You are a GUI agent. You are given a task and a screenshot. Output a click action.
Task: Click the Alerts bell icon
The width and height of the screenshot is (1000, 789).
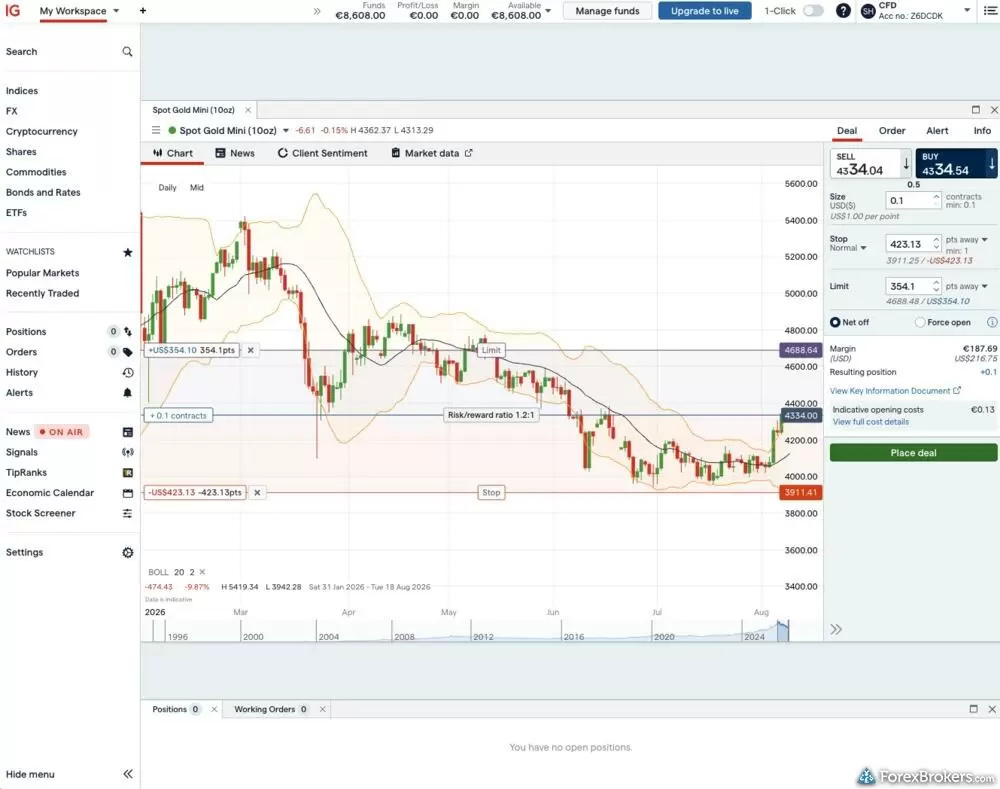pos(128,393)
